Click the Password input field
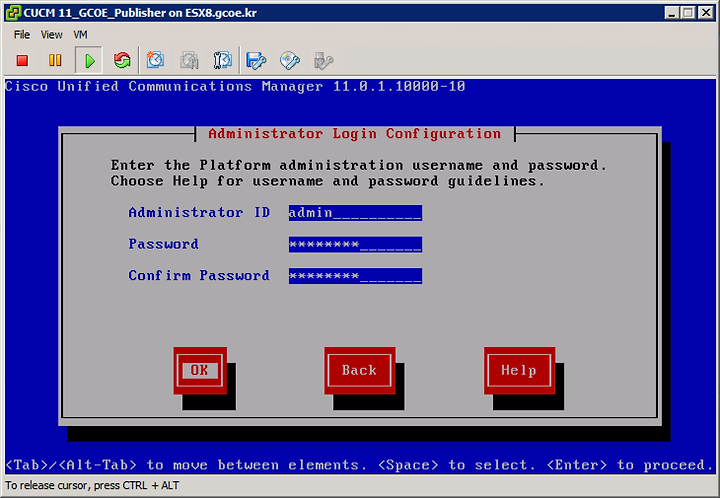Viewport: 720px width, 498px height. tap(355, 244)
